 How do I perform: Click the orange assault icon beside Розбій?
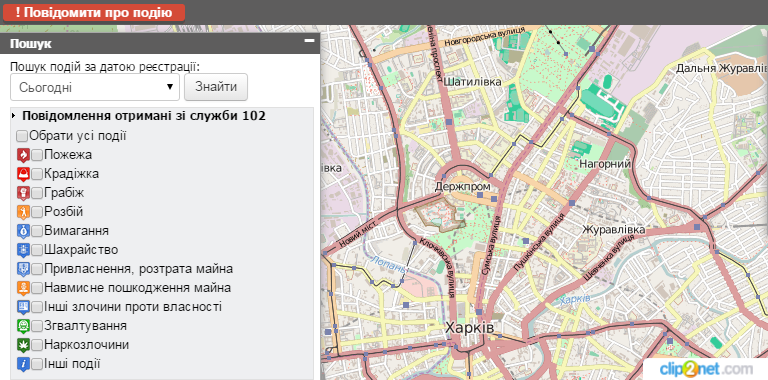(x=23, y=212)
